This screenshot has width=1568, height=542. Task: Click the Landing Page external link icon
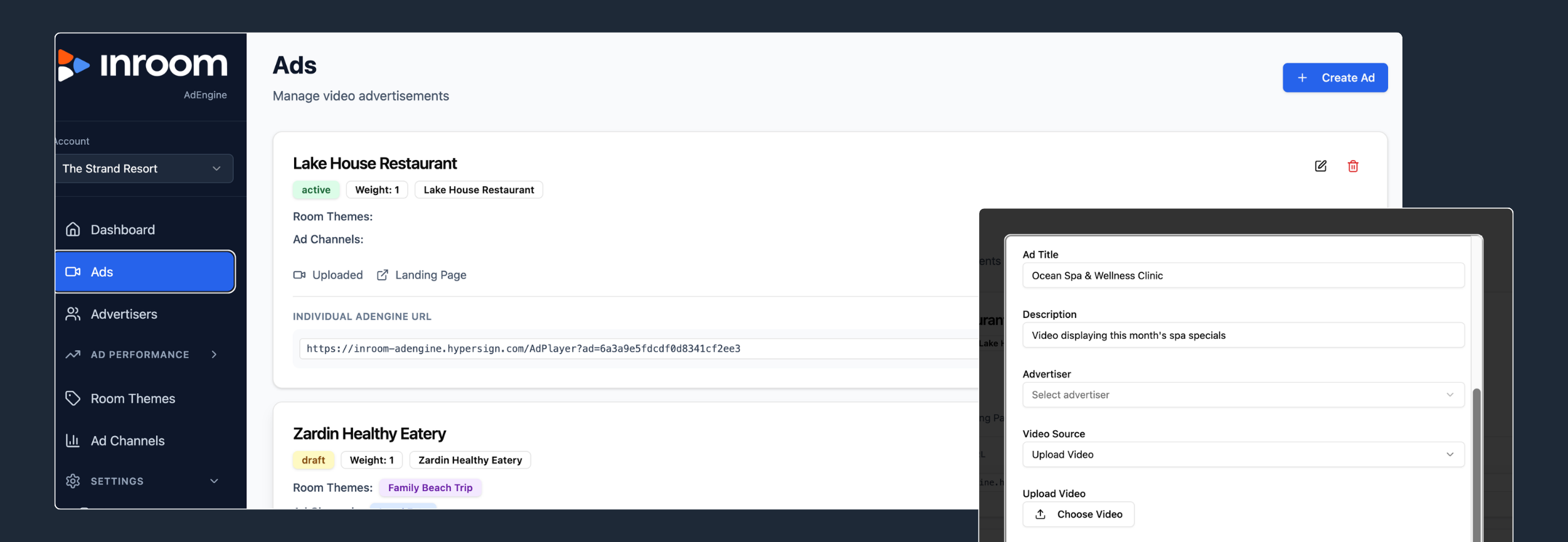point(382,275)
